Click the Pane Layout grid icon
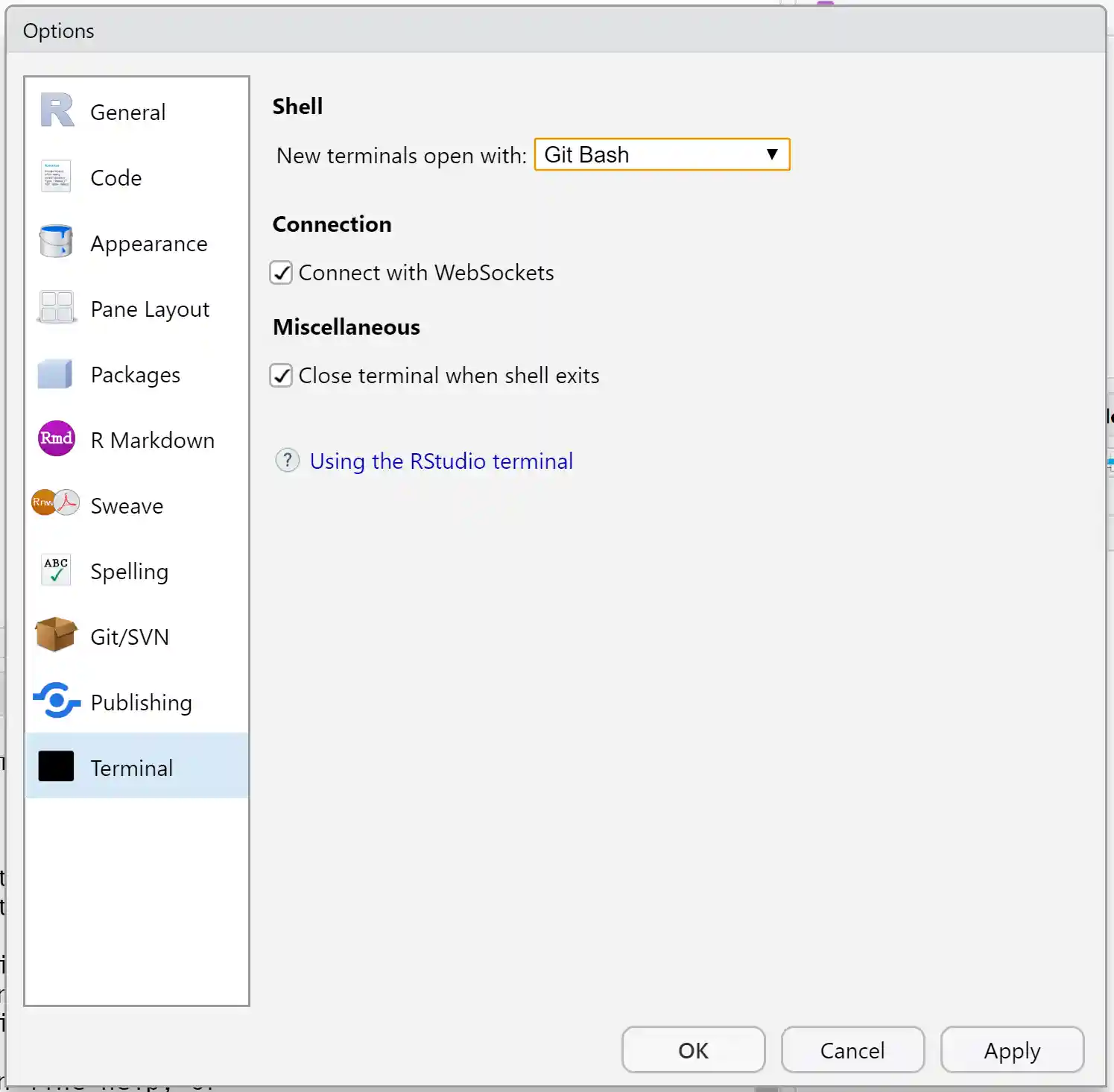1114x1092 pixels. click(x=56, y=307)
